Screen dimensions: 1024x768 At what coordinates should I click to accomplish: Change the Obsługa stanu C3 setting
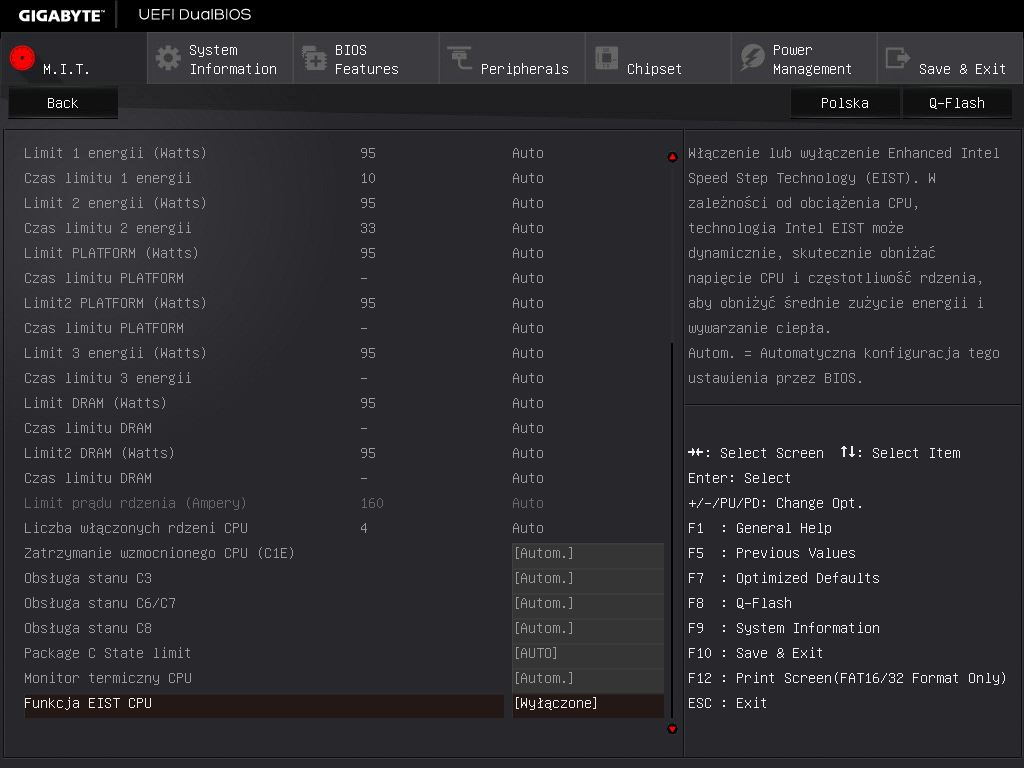pyautogui.click(x=587, y=579)
